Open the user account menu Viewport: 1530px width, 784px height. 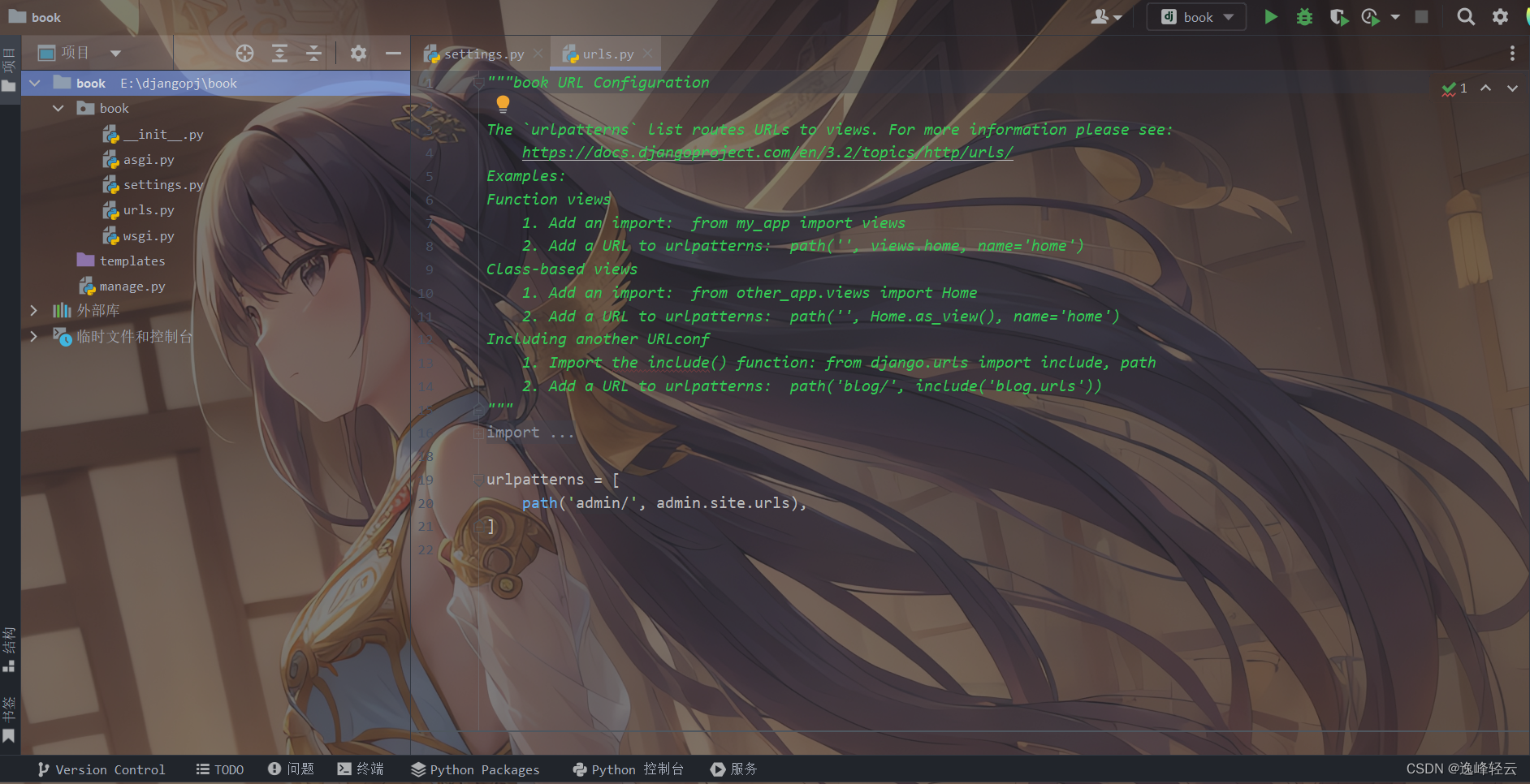click(x=1105, y=17)
